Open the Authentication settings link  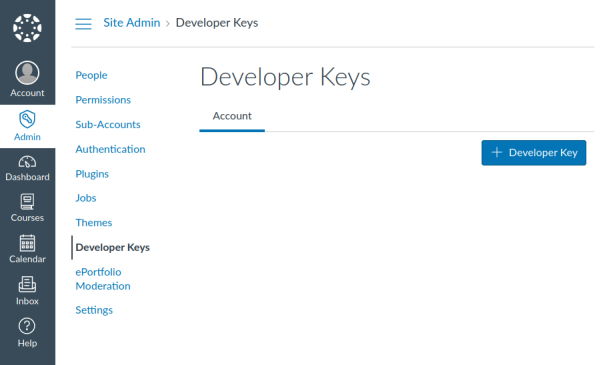(110, 149)
